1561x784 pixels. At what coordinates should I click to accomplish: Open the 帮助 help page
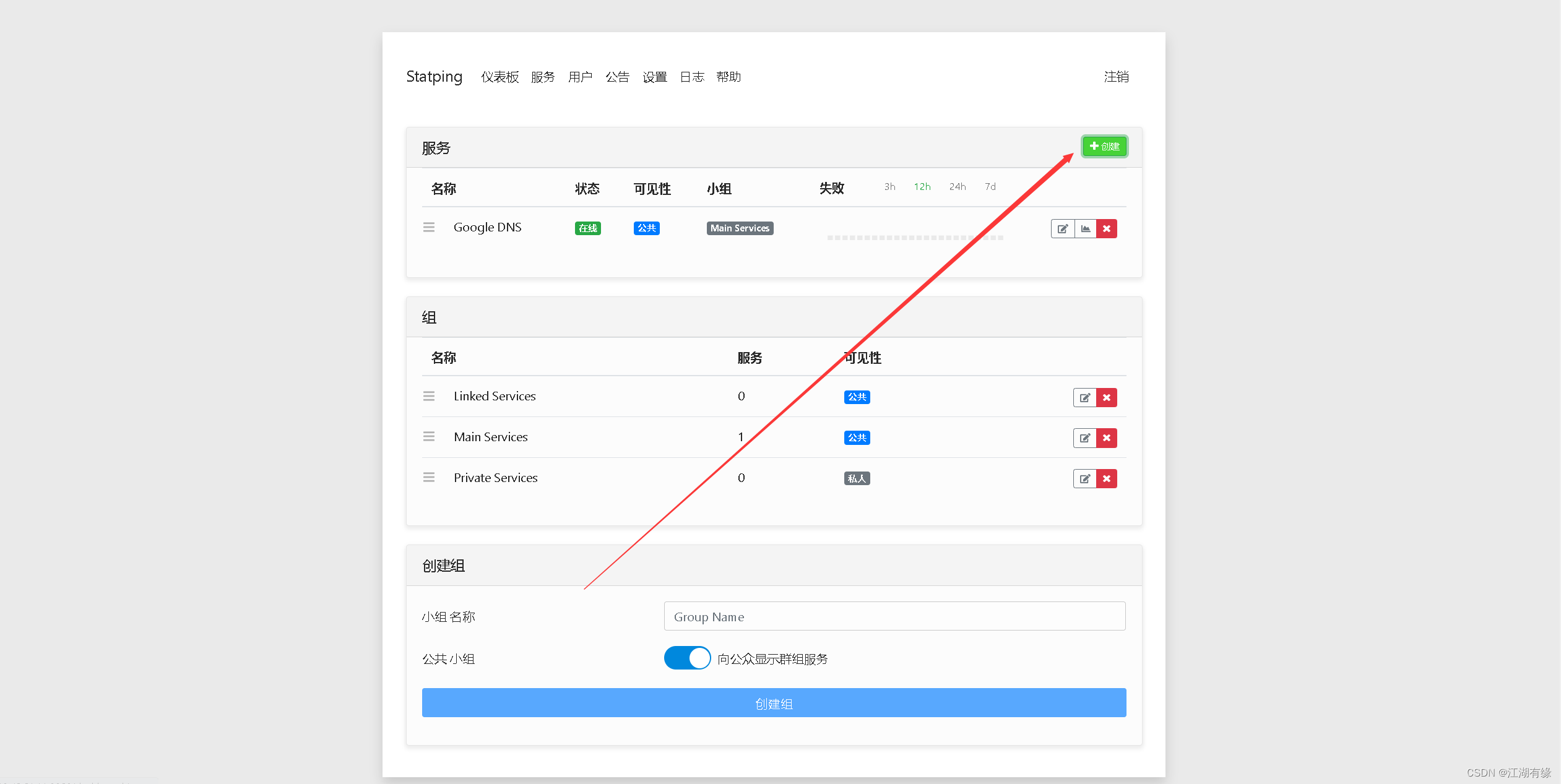click(729, 77)
